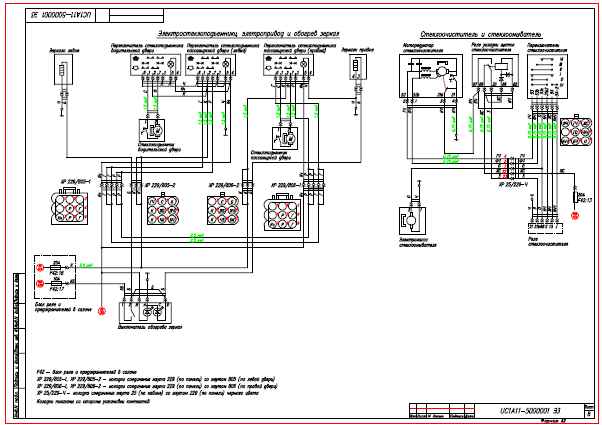The width and height of the screenshot is (602, 425).
Task: Click the green wire gauge label near fuse F42:16
Action: pos(85,266)
